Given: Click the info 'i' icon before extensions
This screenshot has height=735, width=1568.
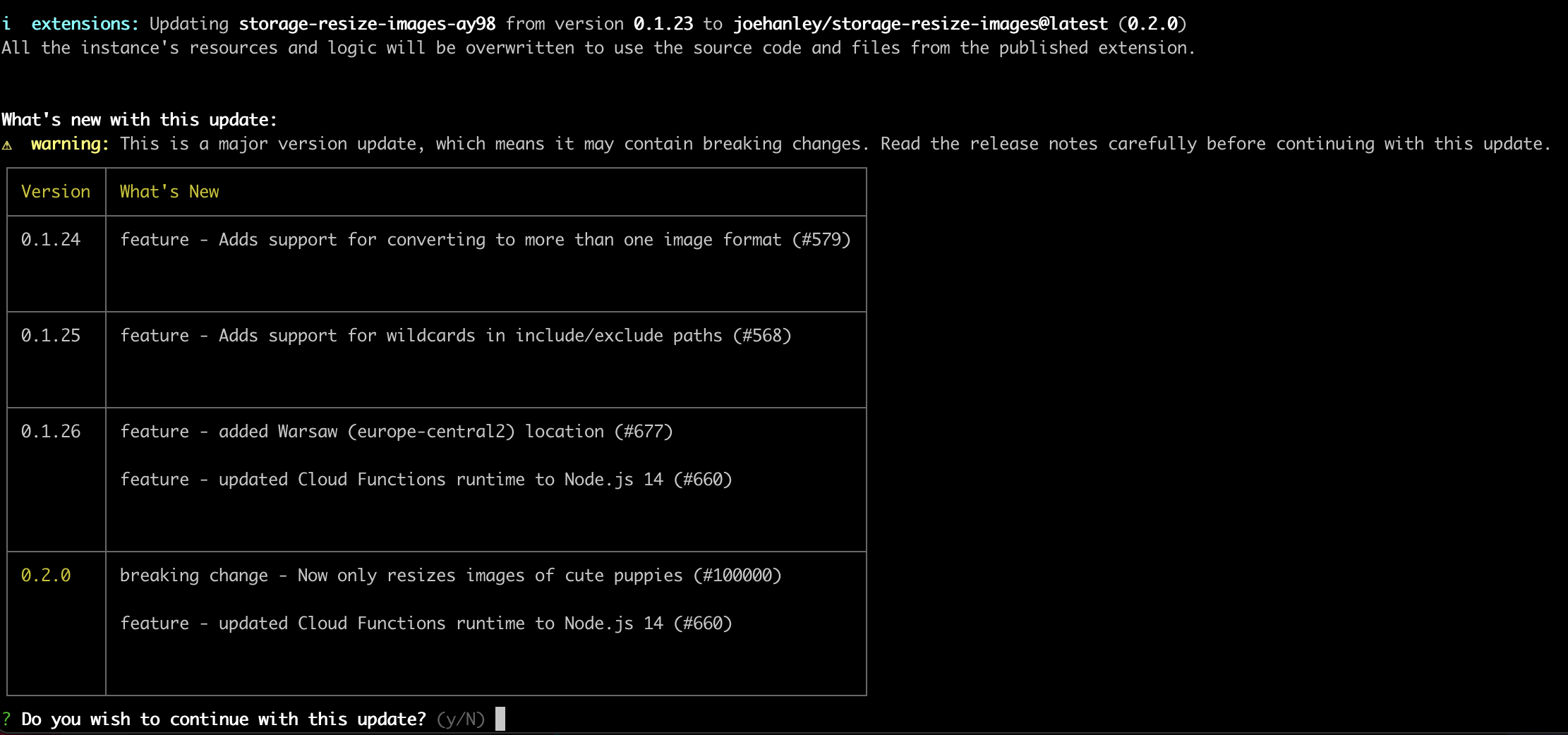Looking at the screenshot, I should point(6,24).
